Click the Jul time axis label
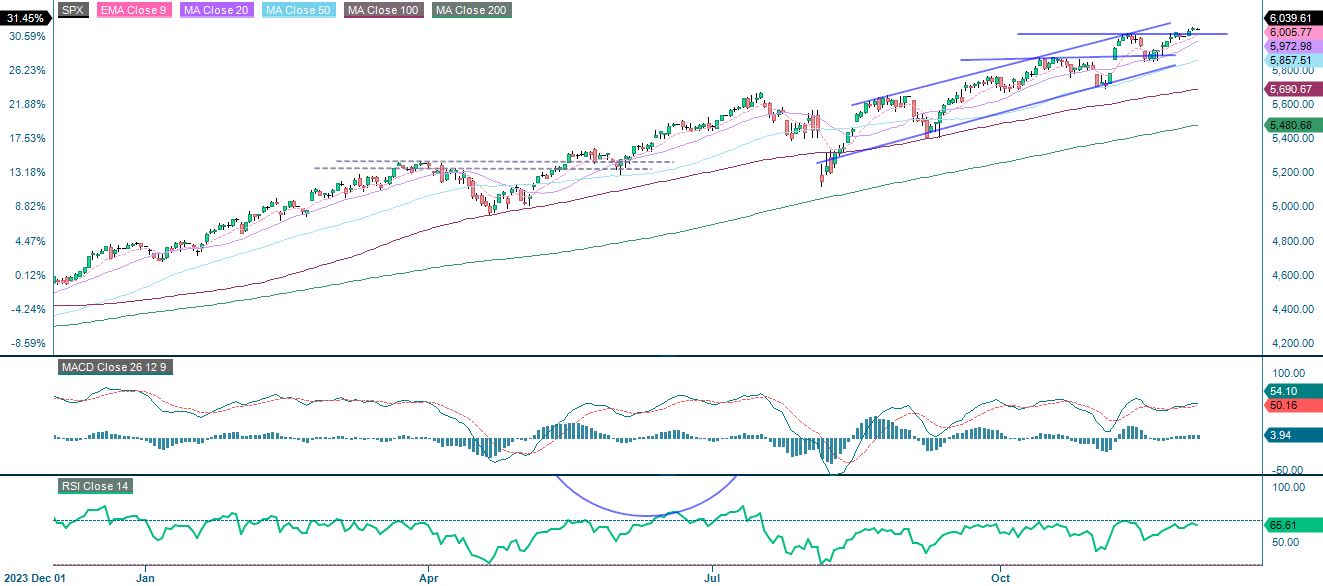1323x586 pixels. (x=713, y=578)
